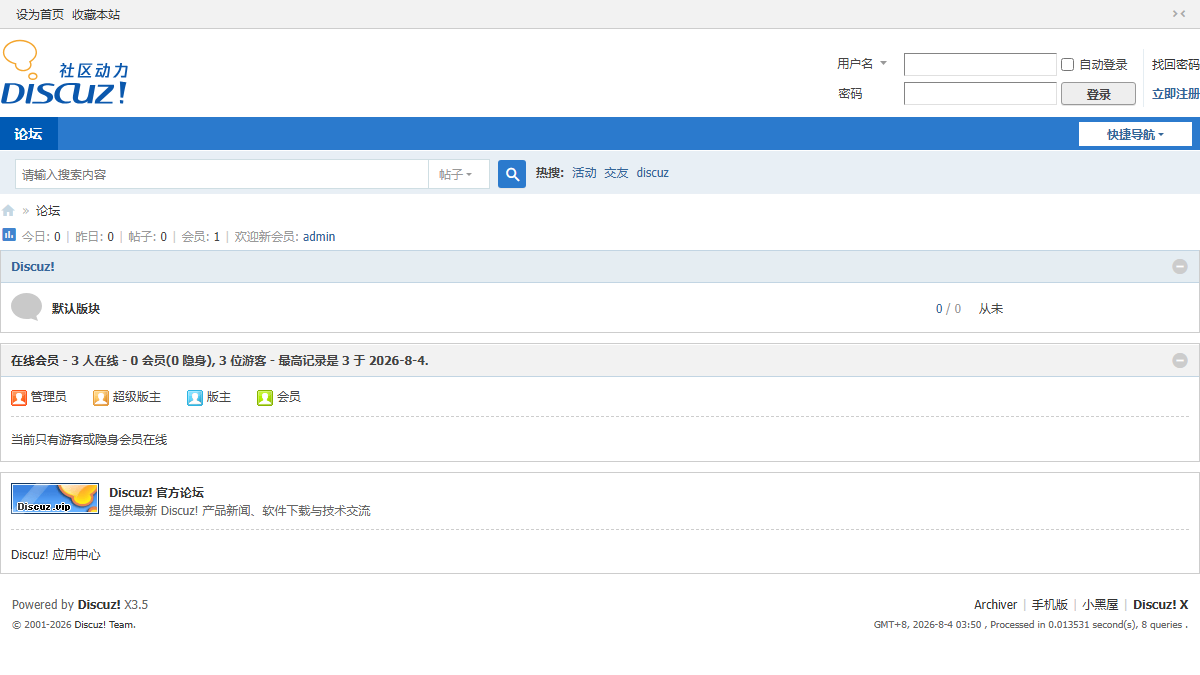Select the 论坛 navigation tab

point(28,134)
